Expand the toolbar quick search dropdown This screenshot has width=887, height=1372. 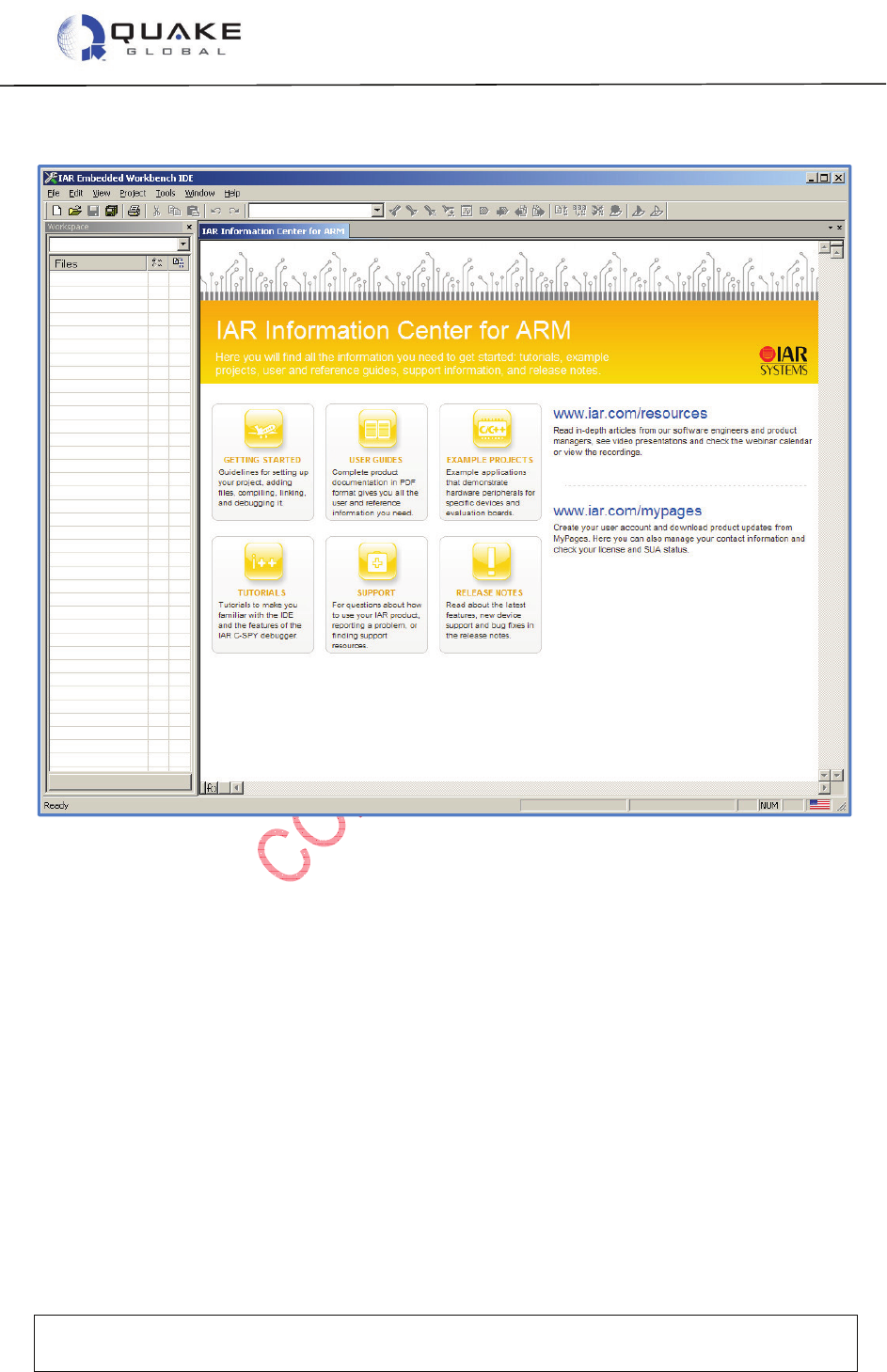(x=377, y=211)
